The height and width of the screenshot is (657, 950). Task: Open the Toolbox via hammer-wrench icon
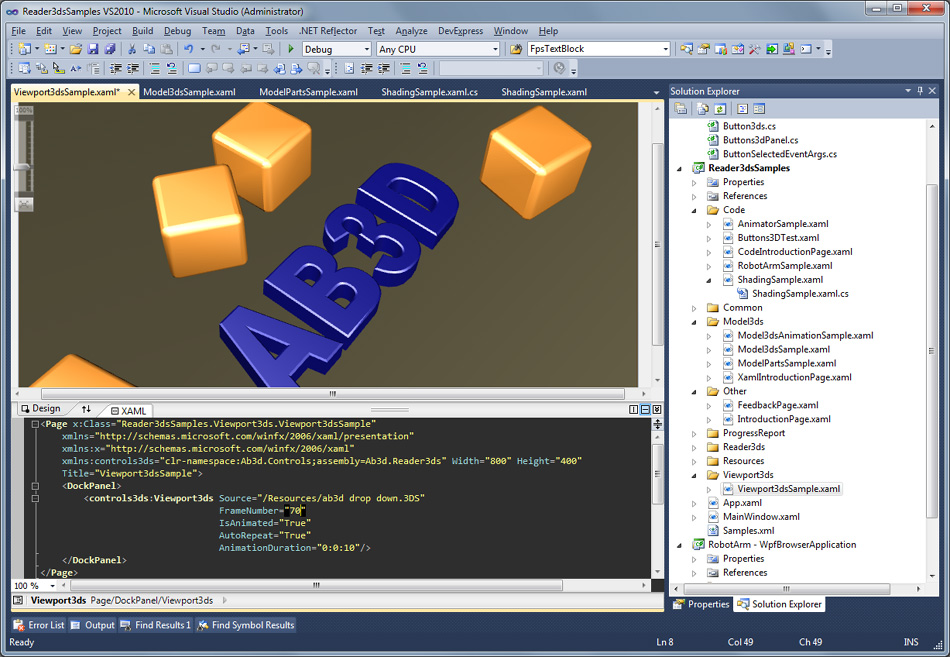(754, 49)
